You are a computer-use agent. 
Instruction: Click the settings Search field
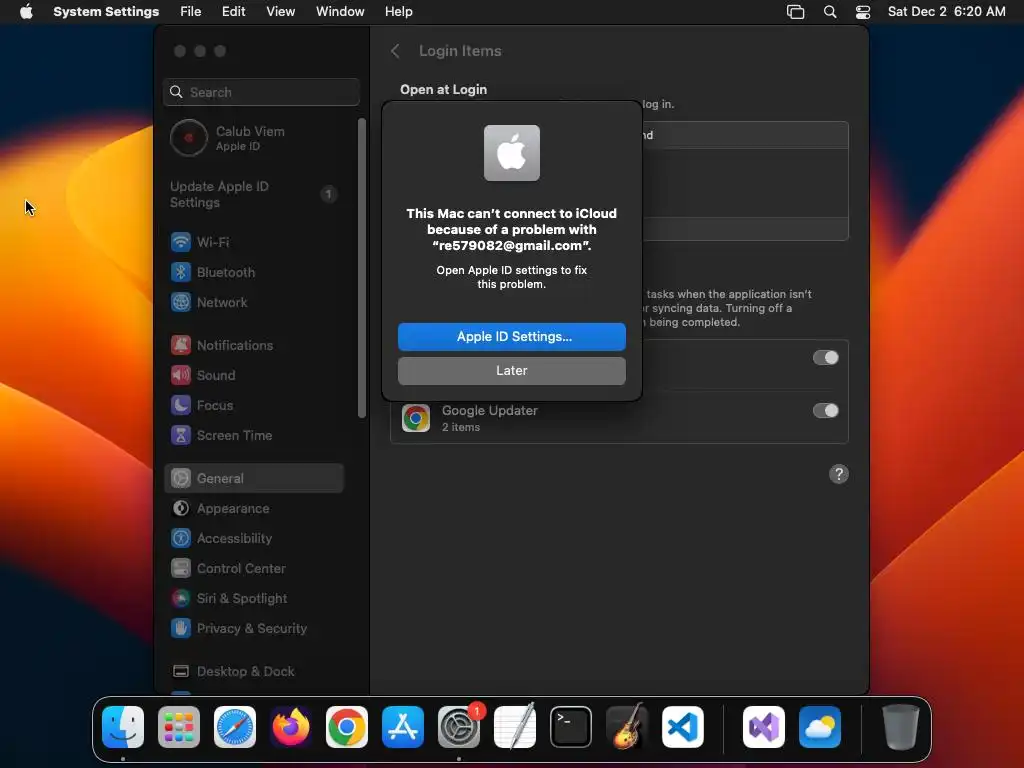[261, 92]
